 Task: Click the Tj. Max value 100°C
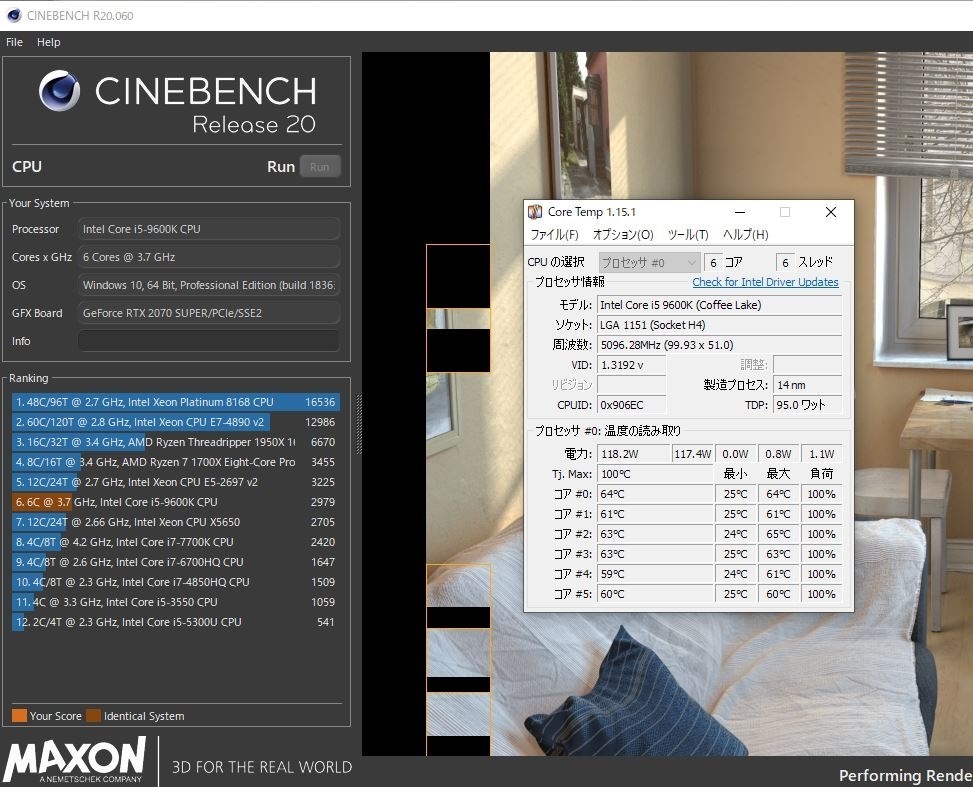pyautogui.click(x=655, y=474)
